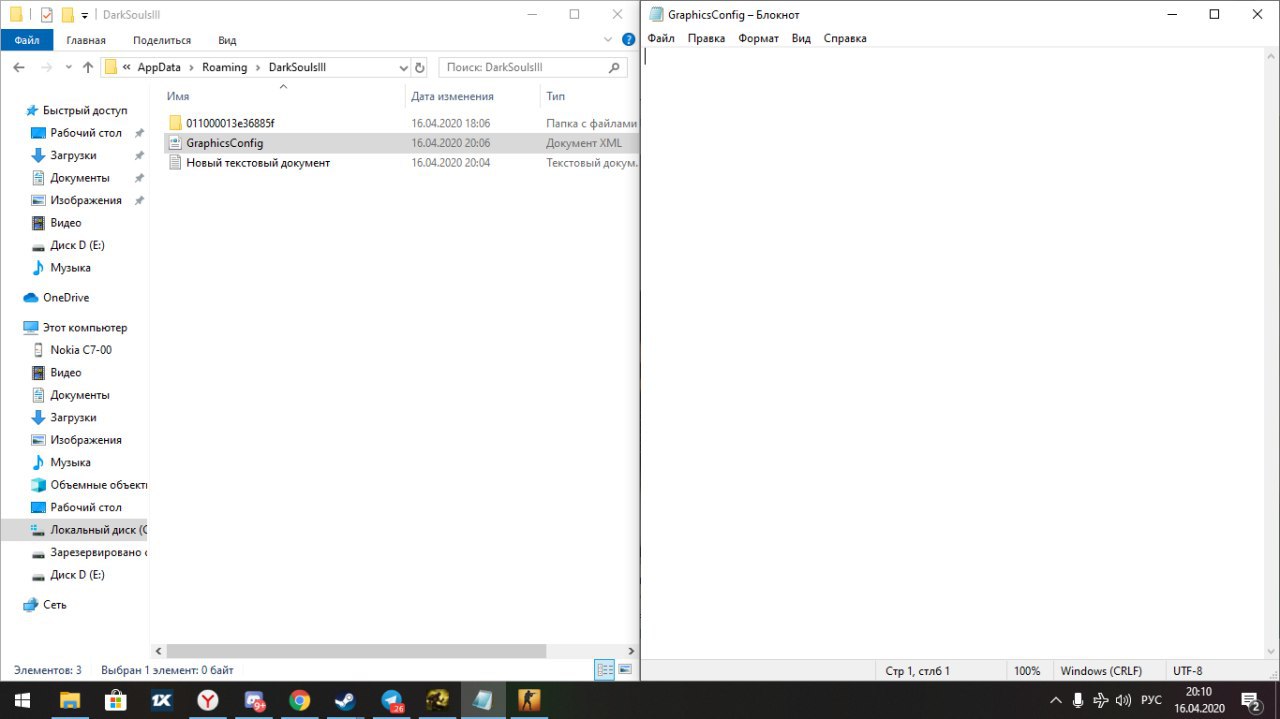Click inside the empty Notepad text area
The width and height of the screenshot is (1280, 719).
(954, 353)
